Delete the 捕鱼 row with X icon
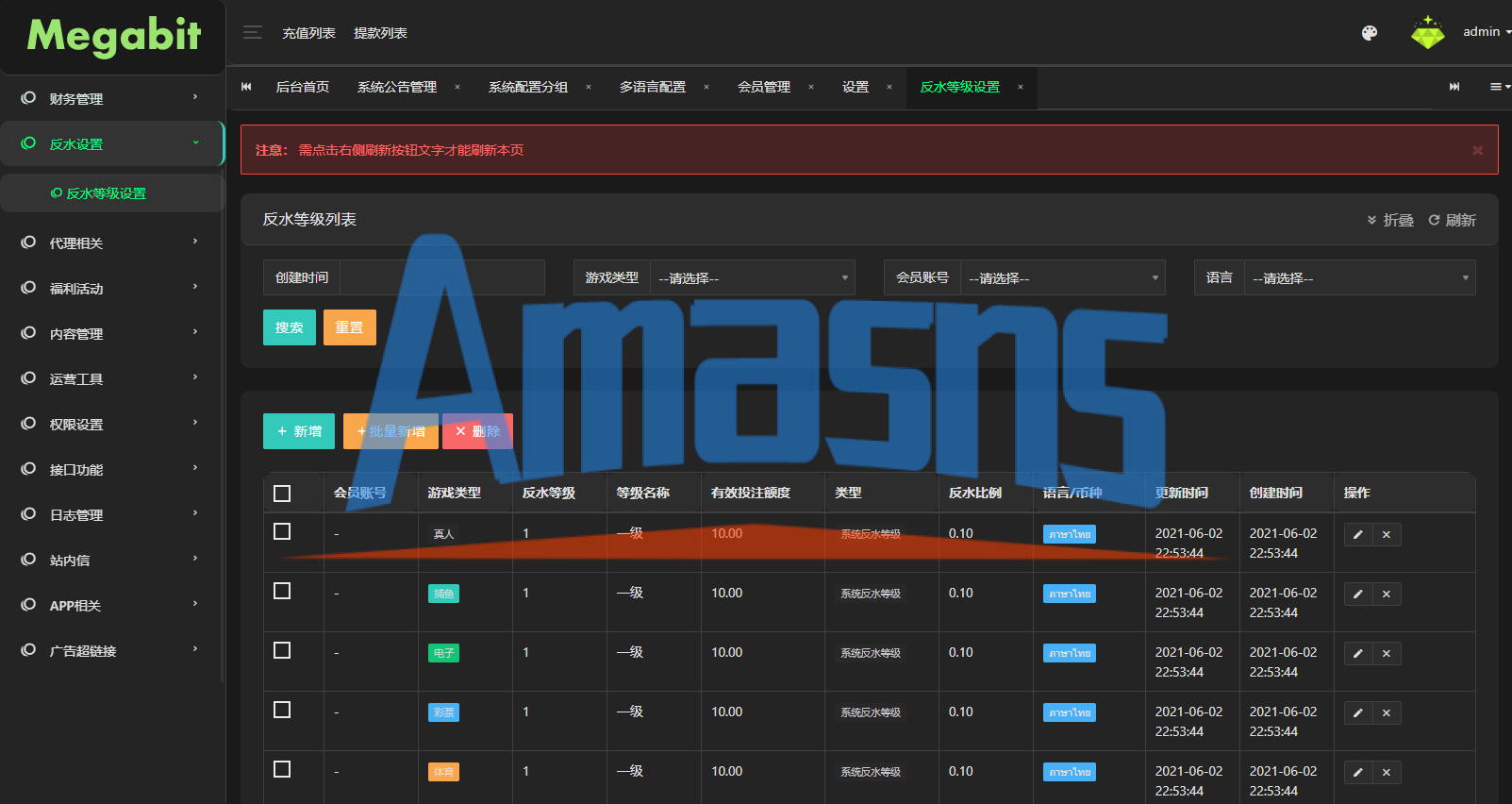The image size is (1512, 804). click(1387, 595)
